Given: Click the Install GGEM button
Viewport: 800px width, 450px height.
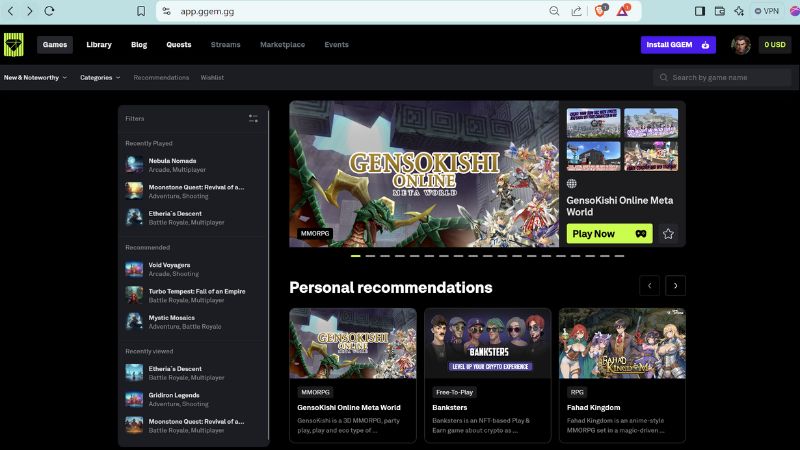Looking at the screenshot, I should tap(679, 45).
